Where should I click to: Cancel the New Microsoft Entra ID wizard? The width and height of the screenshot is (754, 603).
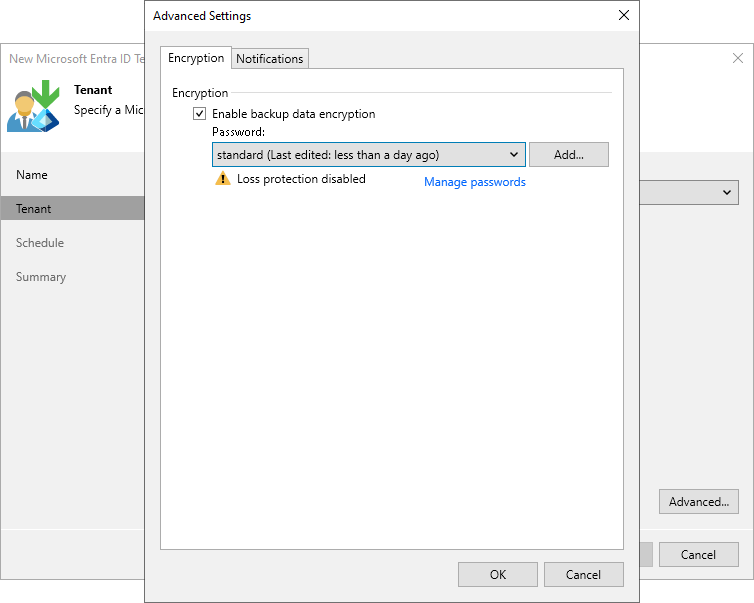699,554
